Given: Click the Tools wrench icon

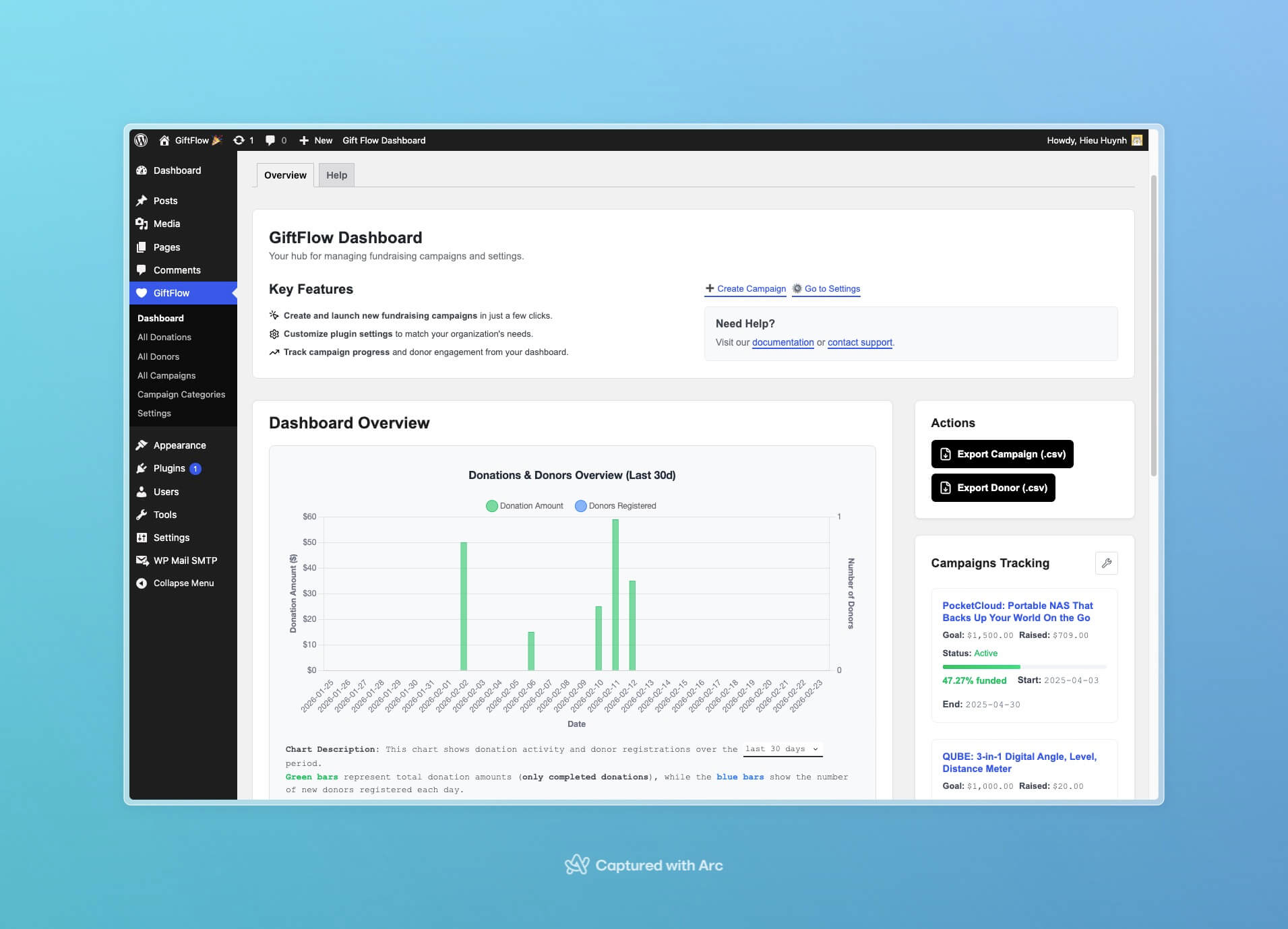Looking at the screenshot, I should click(142, 515).
